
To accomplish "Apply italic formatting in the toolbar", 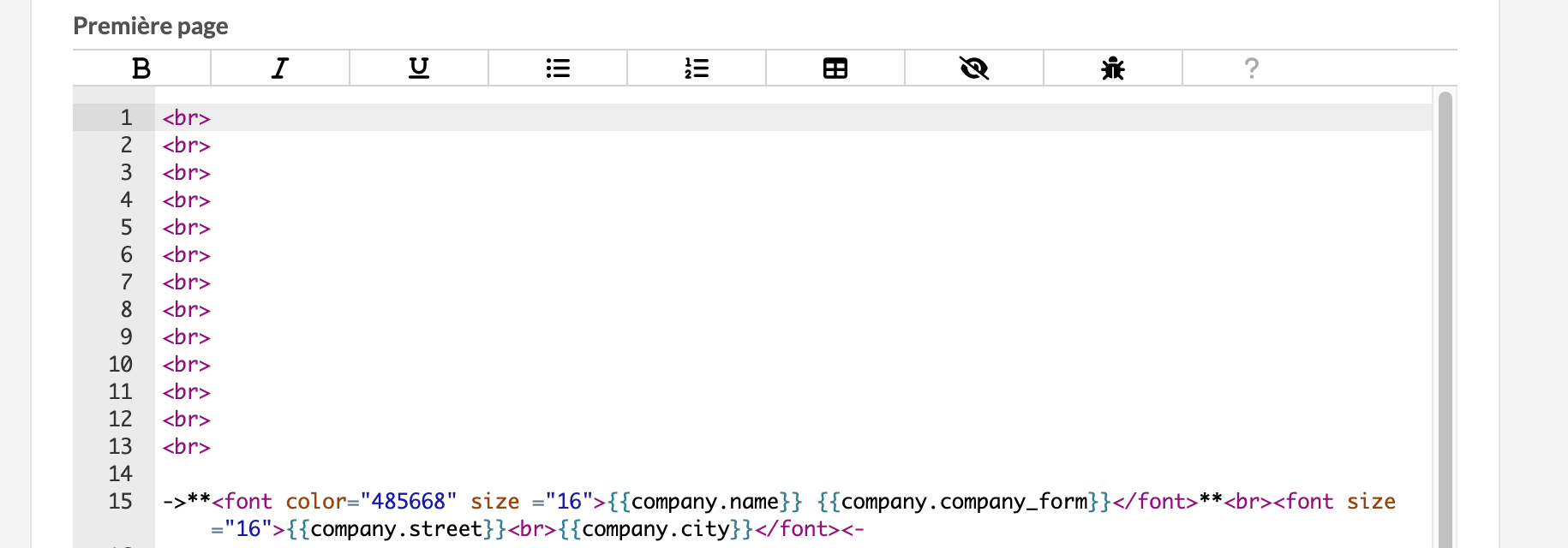I will (280, 68).
